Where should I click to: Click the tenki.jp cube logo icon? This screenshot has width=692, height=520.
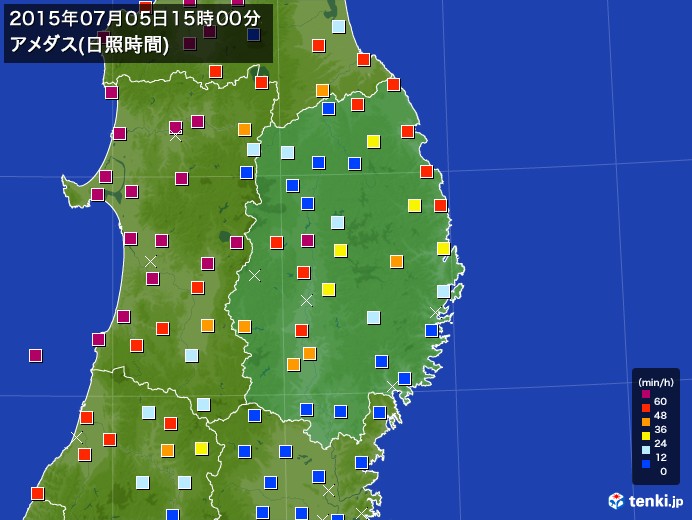pos(616,501)
